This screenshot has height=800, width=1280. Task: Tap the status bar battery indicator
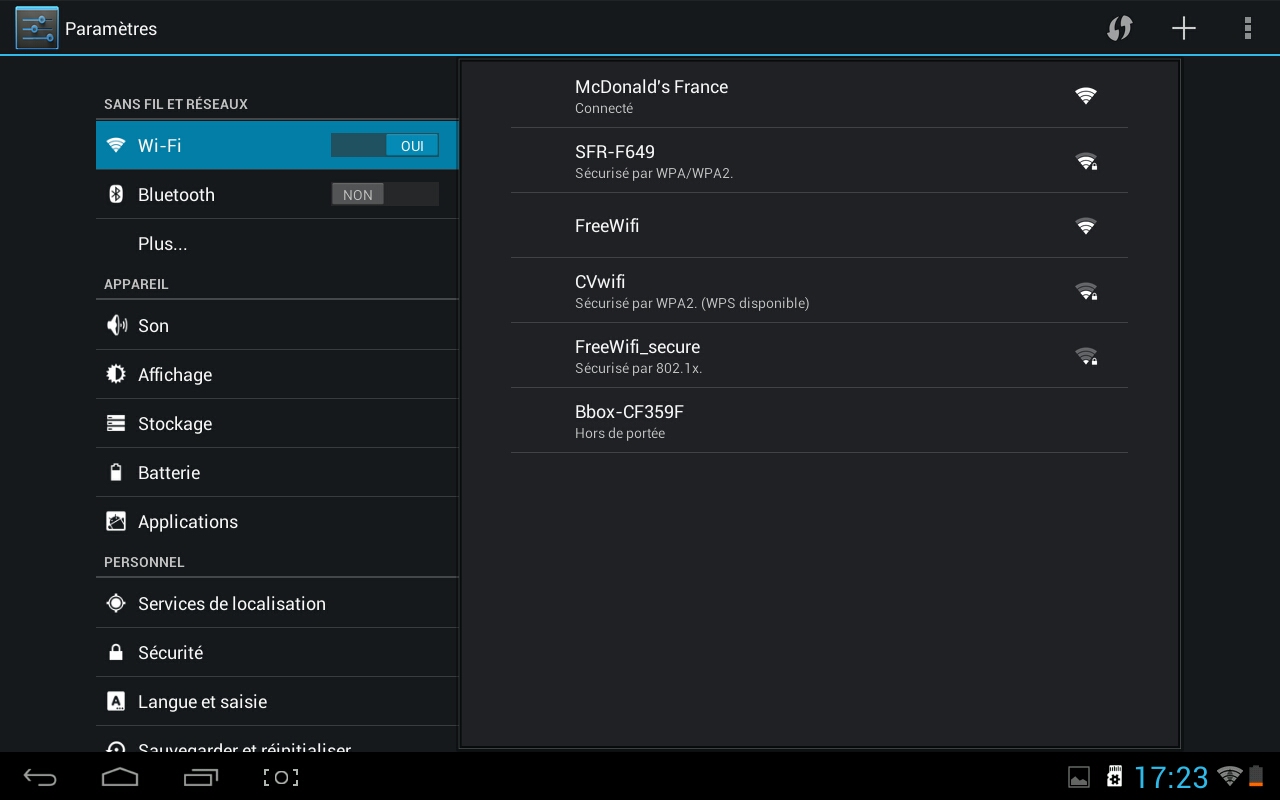pos(1256,776)
